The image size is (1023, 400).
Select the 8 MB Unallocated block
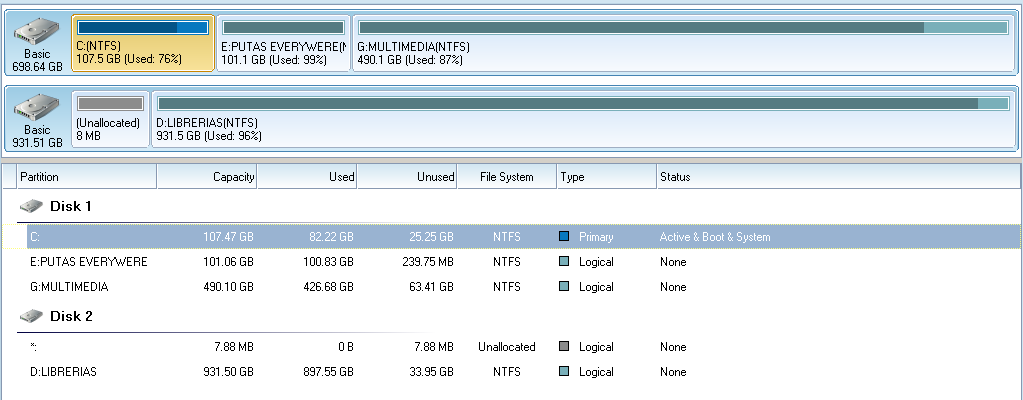tap(110, 118)
